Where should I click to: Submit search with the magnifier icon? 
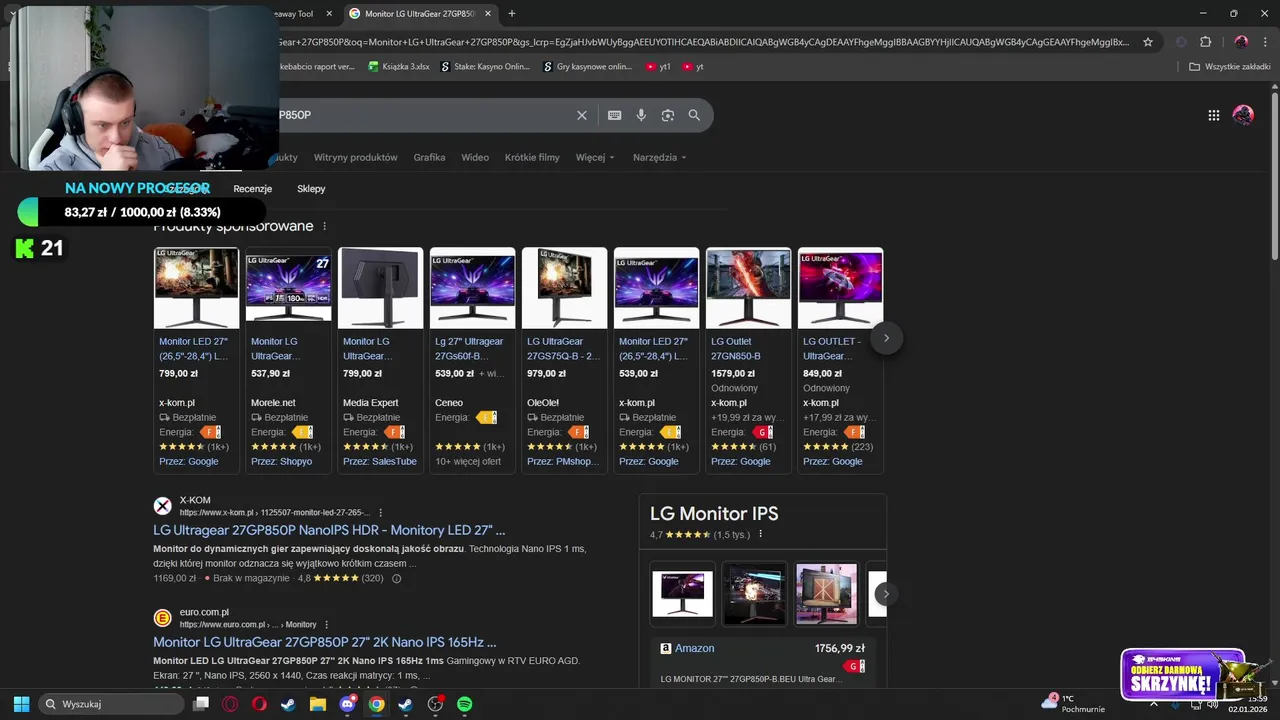pos(694,115)
